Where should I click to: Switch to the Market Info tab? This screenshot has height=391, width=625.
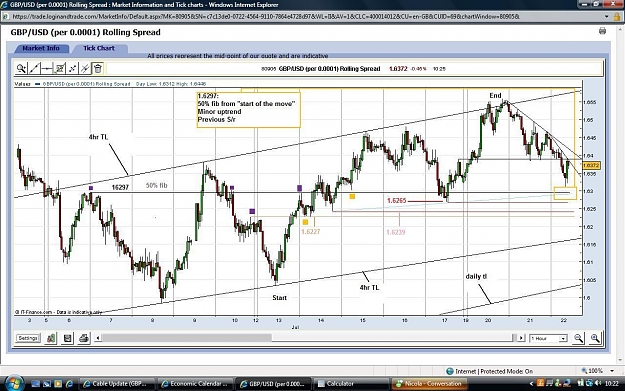(41, 48)
